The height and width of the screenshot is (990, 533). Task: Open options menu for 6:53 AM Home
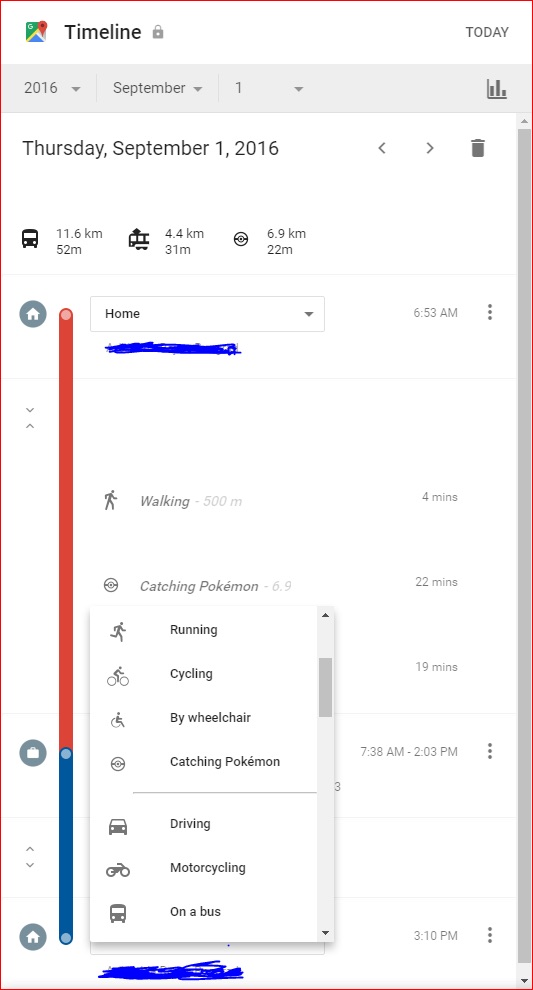coord(489,312)
